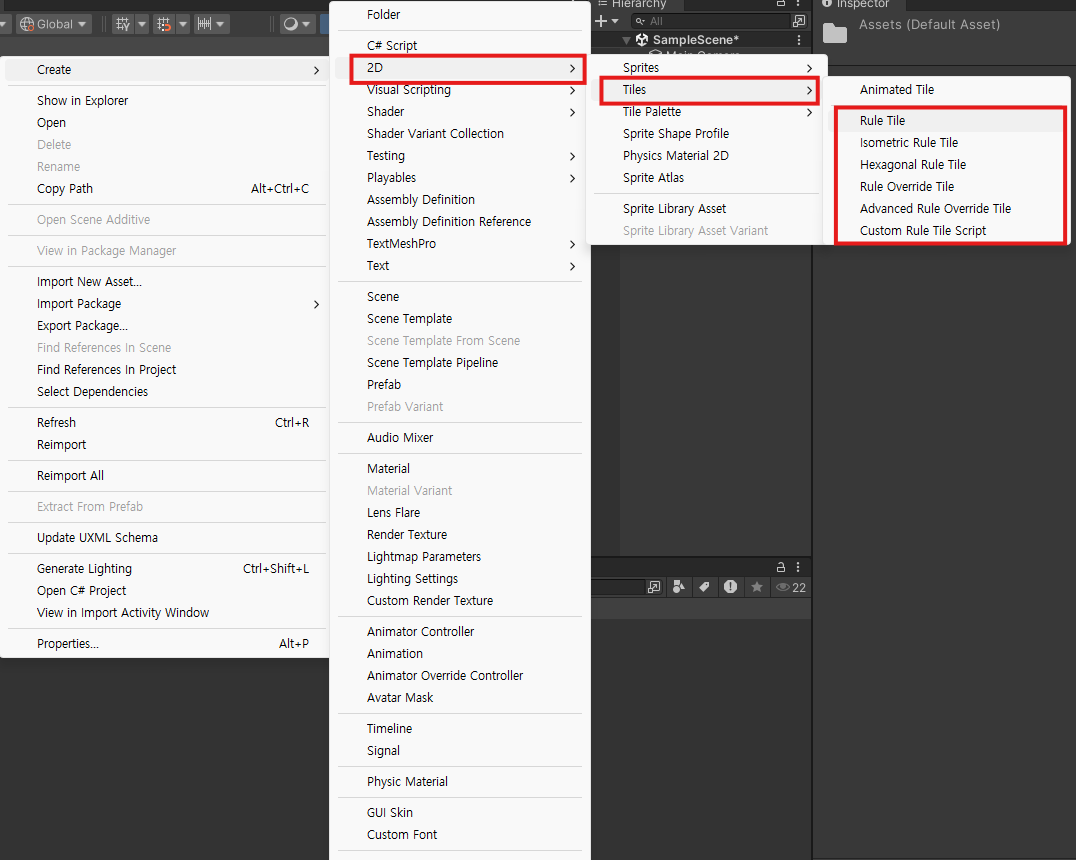
Task: Collapse the SampleScene foldout triangle
Action: click(626, 40)
